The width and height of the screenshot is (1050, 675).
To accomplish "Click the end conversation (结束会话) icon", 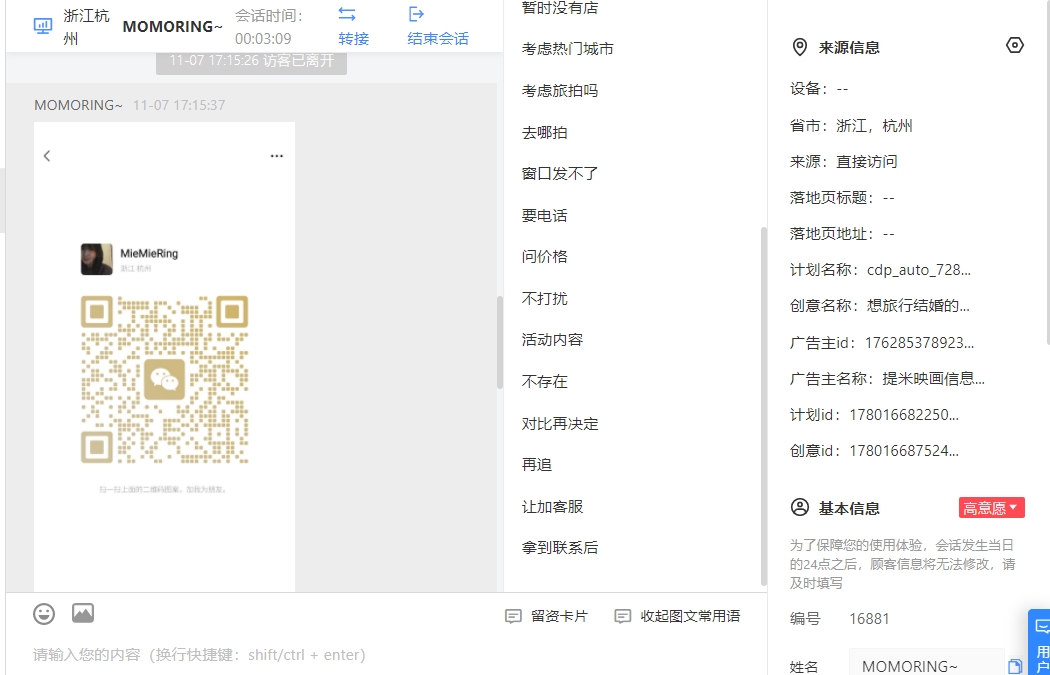I will (x=417, y=14).
